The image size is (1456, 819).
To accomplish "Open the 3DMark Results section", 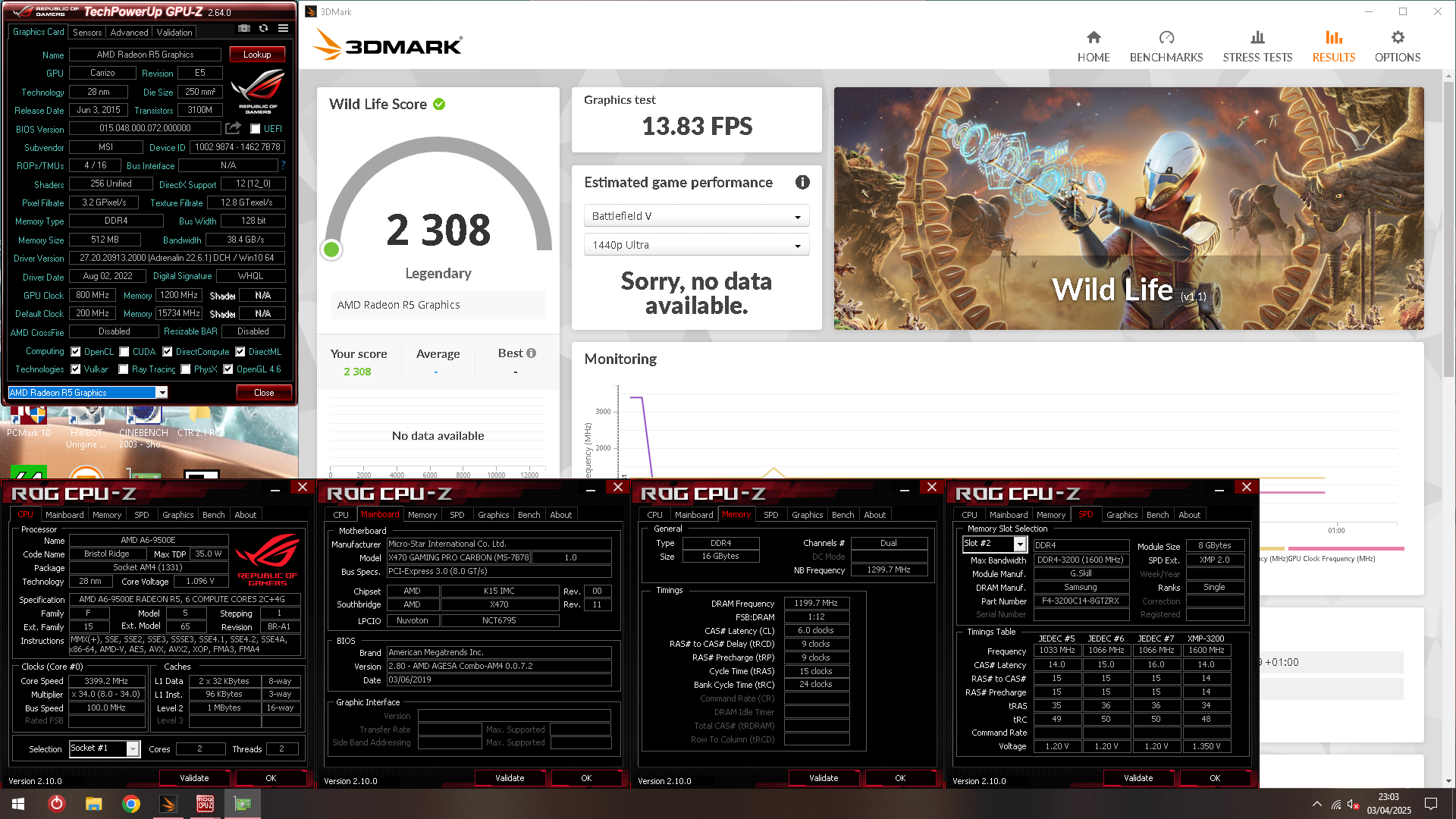I will click(1333, 46).
